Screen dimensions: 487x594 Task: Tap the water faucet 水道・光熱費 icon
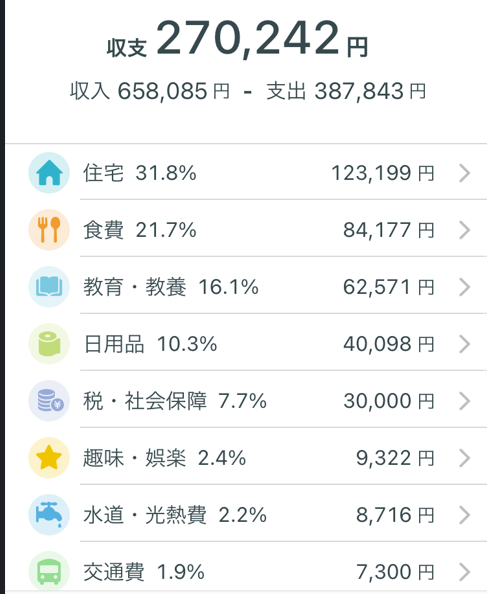click(x=49, y=515)
